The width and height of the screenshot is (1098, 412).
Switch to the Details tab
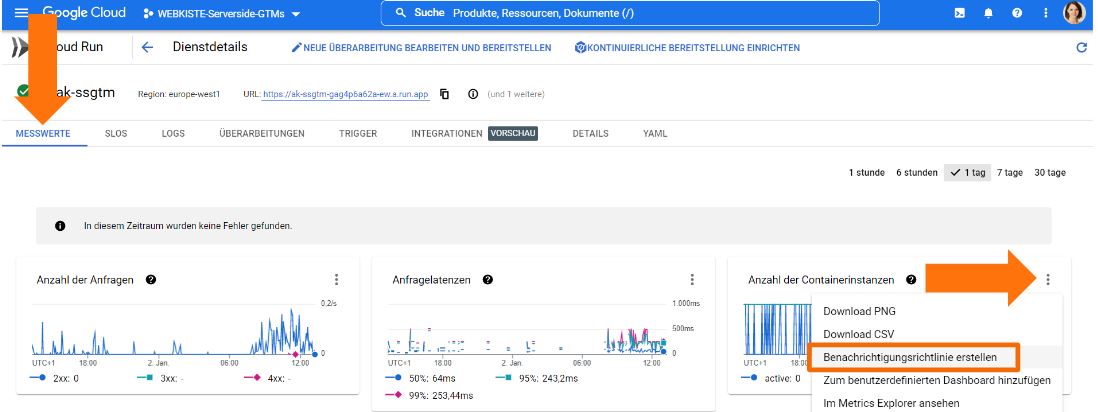(x=590, y=133)
